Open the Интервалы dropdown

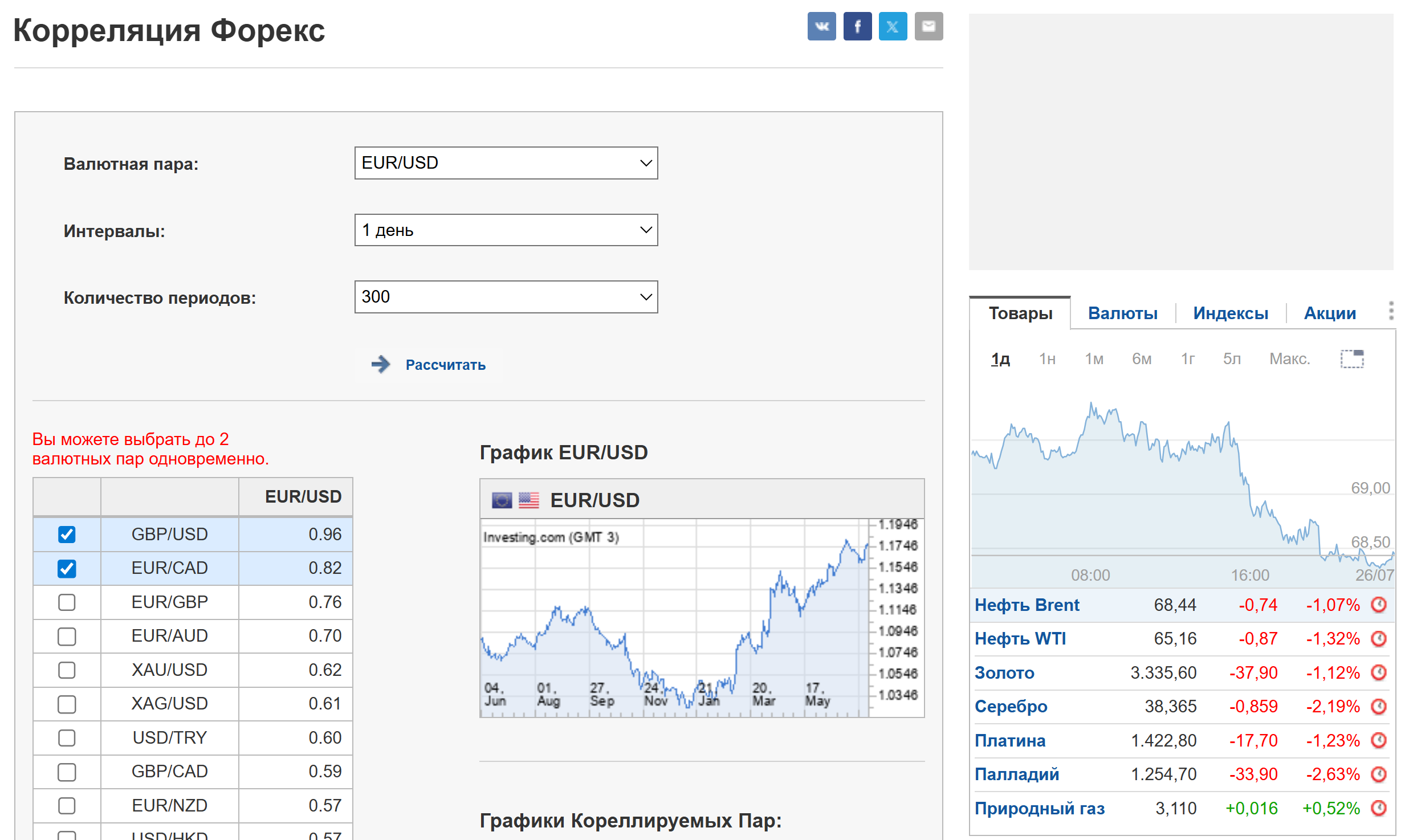(x=506, y=230)
